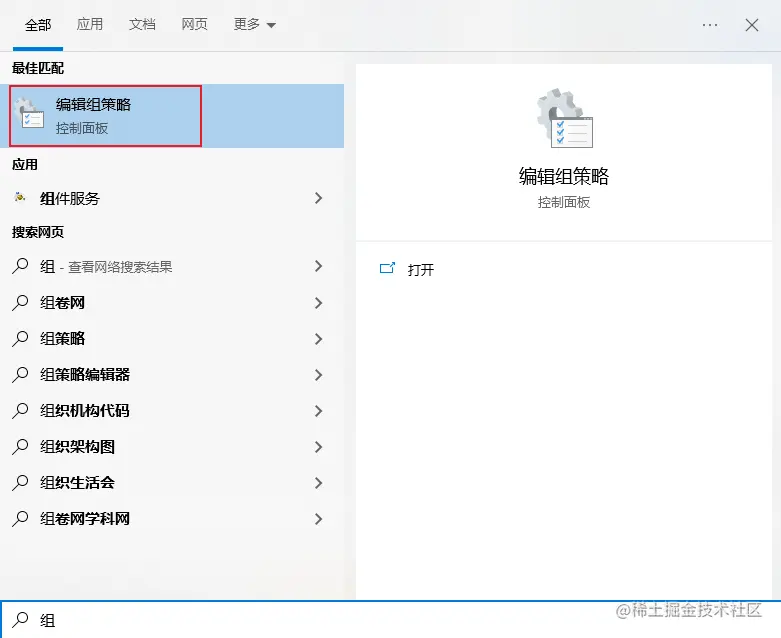This screenshot has height=638, width=781.
Task: Select the 组织生活会 web suggestion
Action: tap(78, 483)
